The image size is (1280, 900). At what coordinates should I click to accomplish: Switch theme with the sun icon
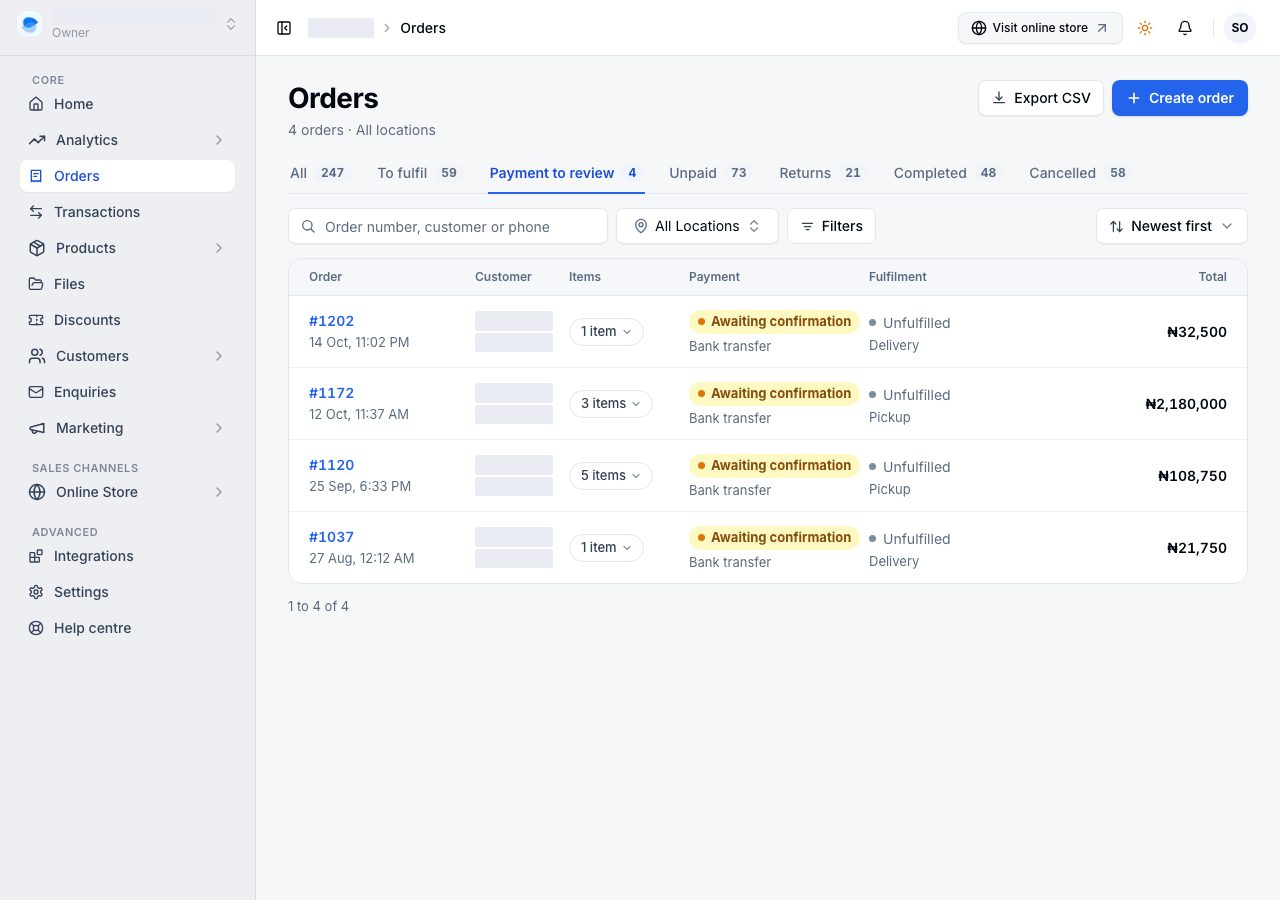pos(1145,28)
